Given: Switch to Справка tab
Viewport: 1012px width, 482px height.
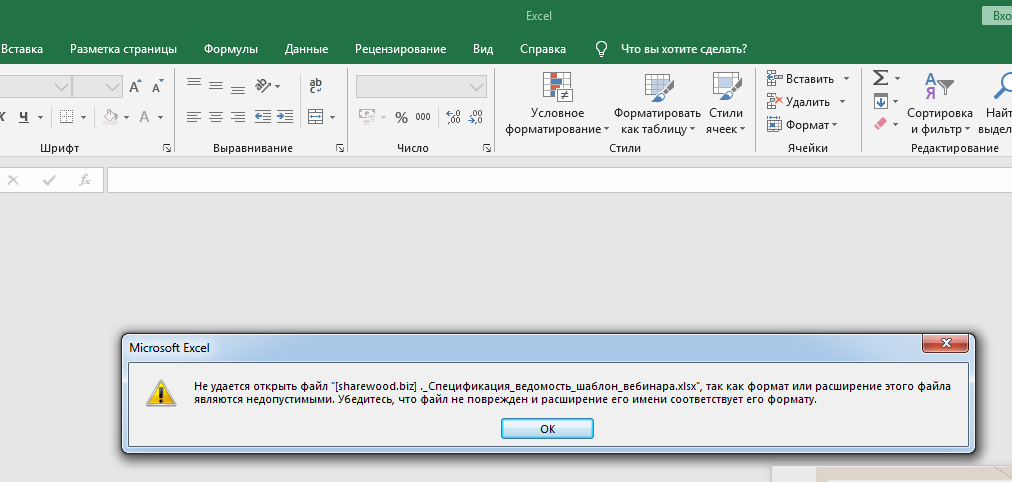Looking at the screenshot, I should pyautogui.click(x=543, y=49).
